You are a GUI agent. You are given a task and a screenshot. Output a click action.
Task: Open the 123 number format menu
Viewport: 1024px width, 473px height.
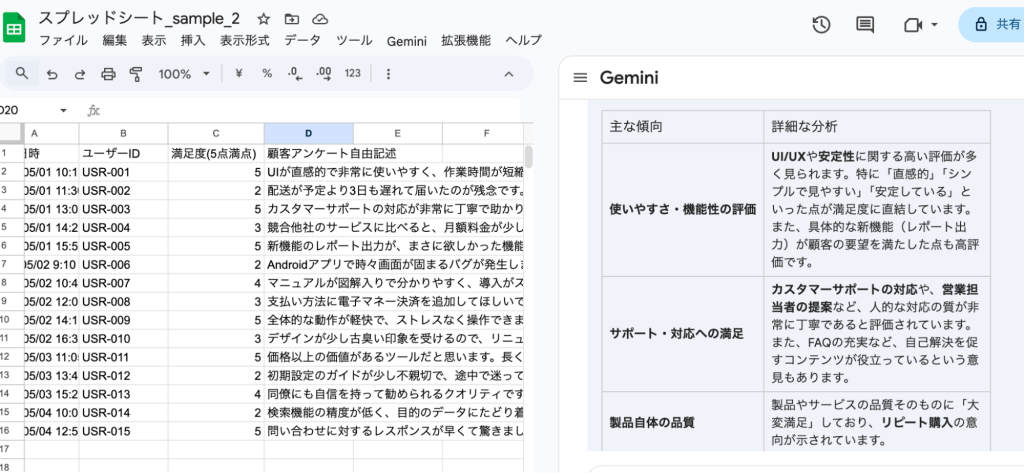353,74
